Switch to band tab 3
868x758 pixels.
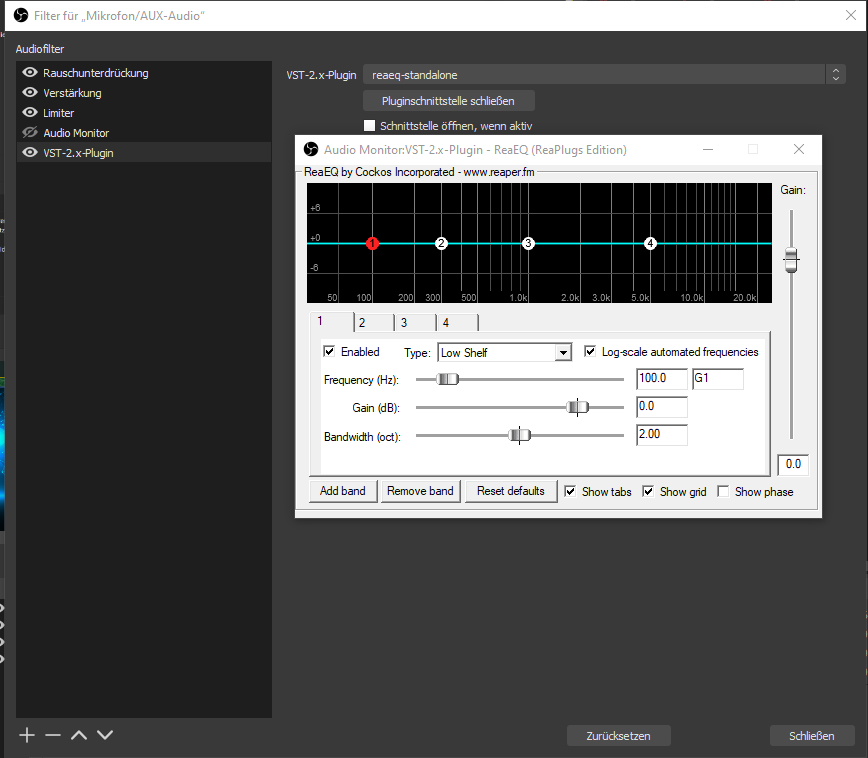[404, 322]
